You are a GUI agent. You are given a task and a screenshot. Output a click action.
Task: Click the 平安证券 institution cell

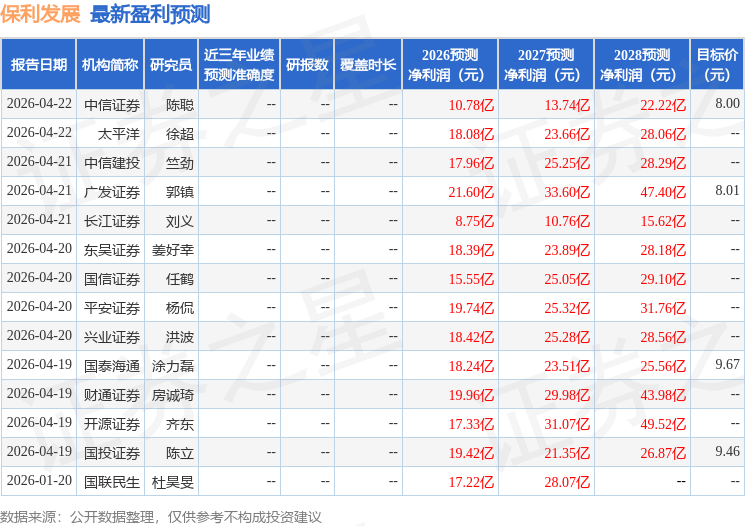click(x=112, y=308)
